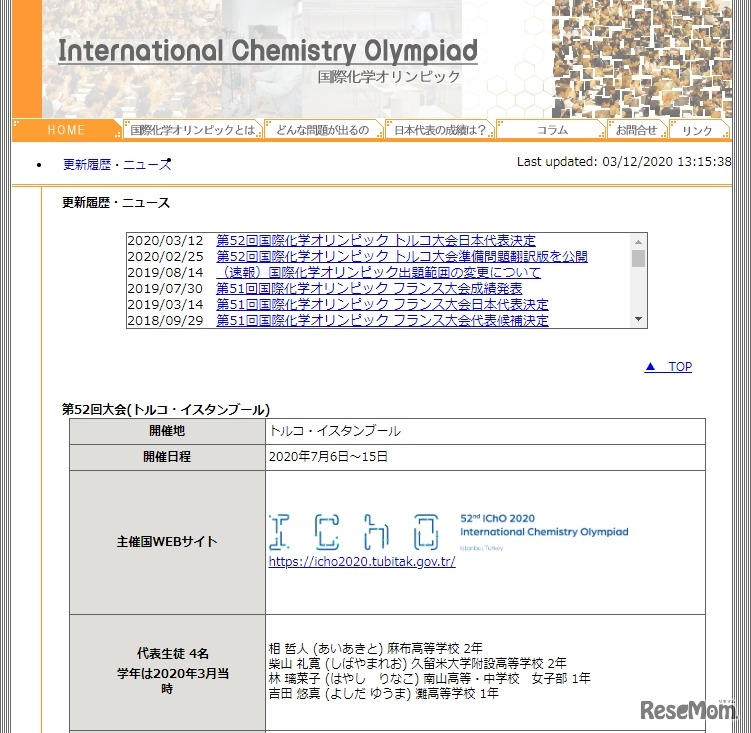Click the 第52回大会(トルコ・イスタンブール) heading
The height and width of the screenshot is (733, 751).
(166, 410)
